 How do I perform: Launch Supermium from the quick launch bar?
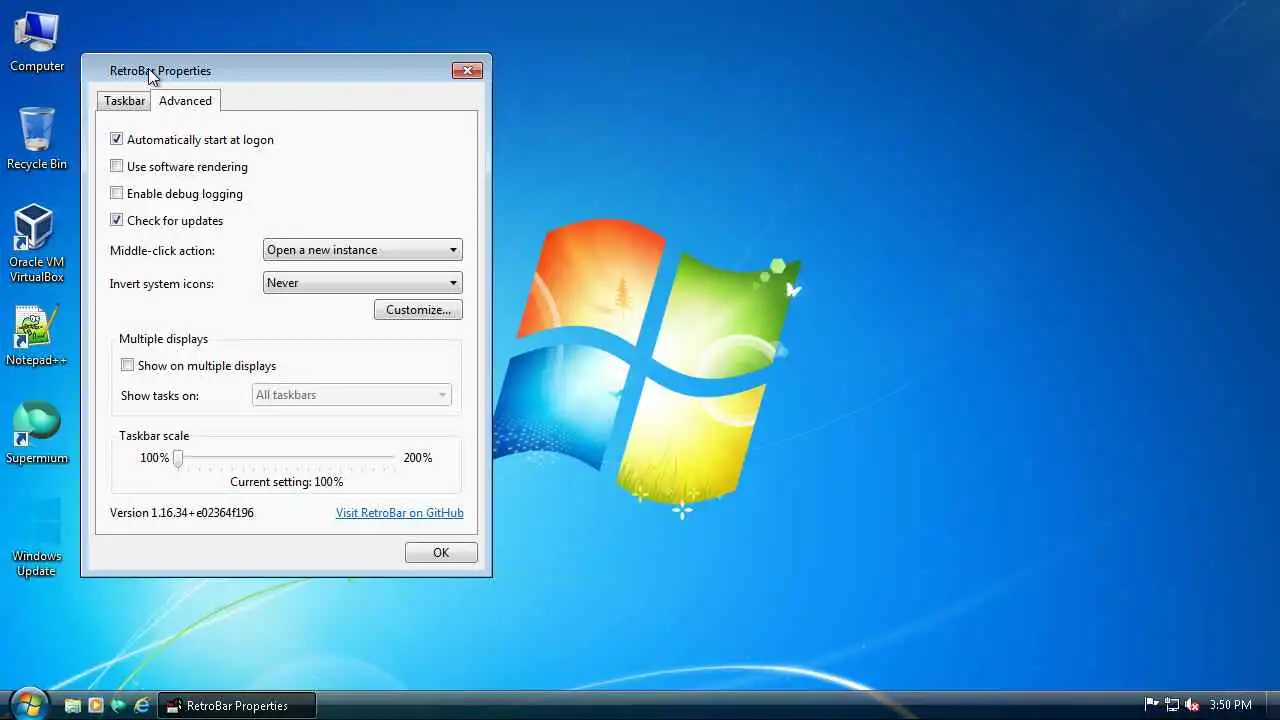click(119, 706)
